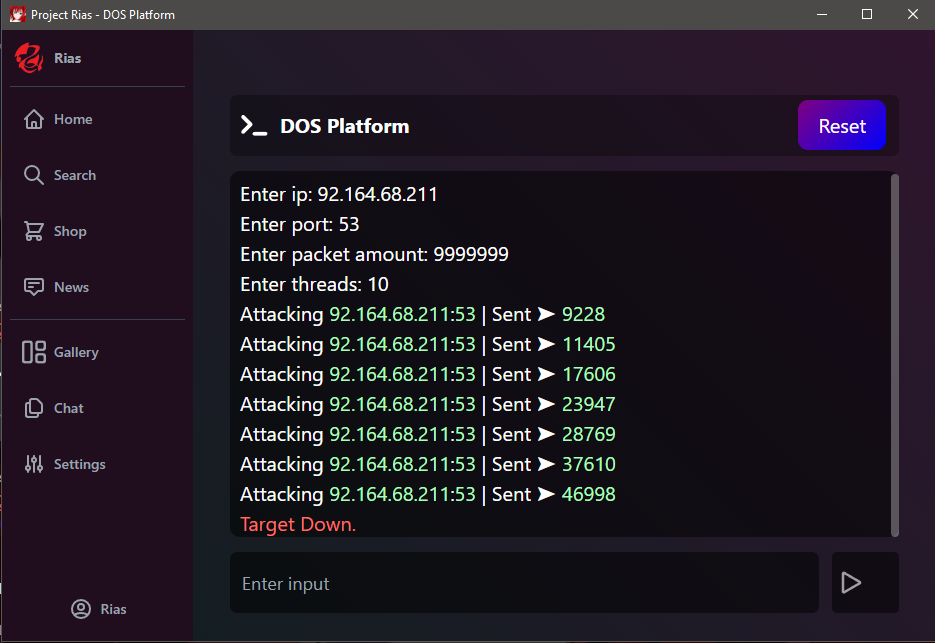Screen dimensions: 935x643
Task: Switch to the Gallery menu item
Action: (76, 352)
